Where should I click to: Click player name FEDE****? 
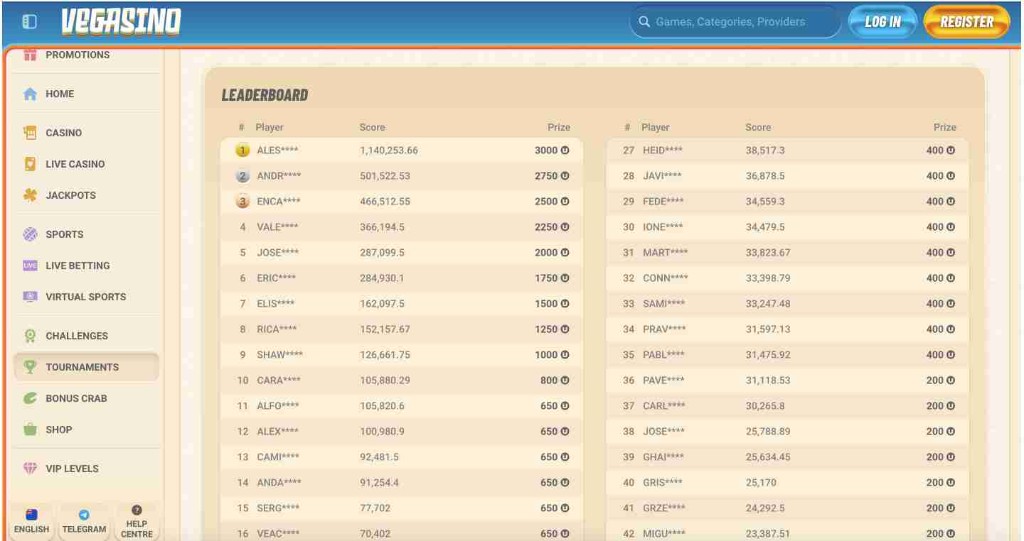[x=664, y=201]
